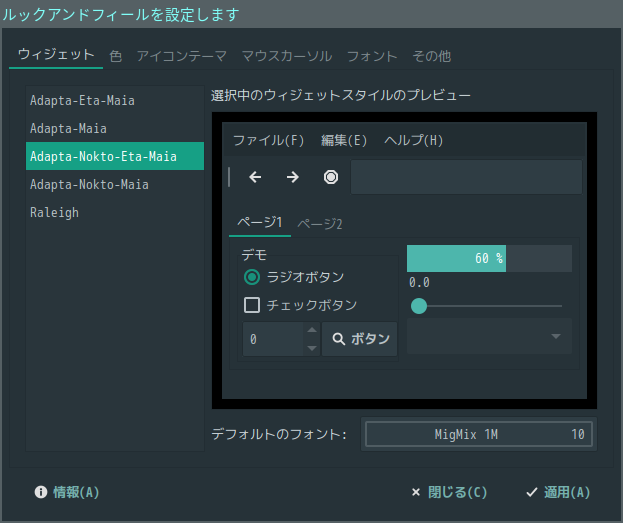The image size is (623, 523).
Task: Apply changes with 適用(A) button
Action: (x=558, y=492)
